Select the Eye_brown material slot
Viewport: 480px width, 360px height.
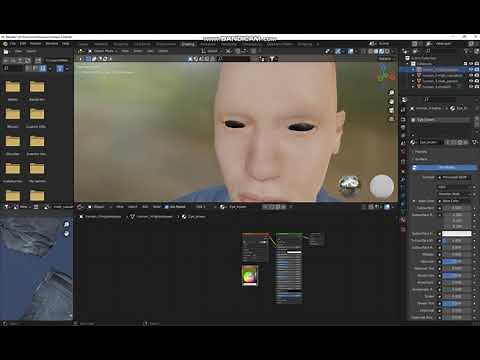point(441,119)
